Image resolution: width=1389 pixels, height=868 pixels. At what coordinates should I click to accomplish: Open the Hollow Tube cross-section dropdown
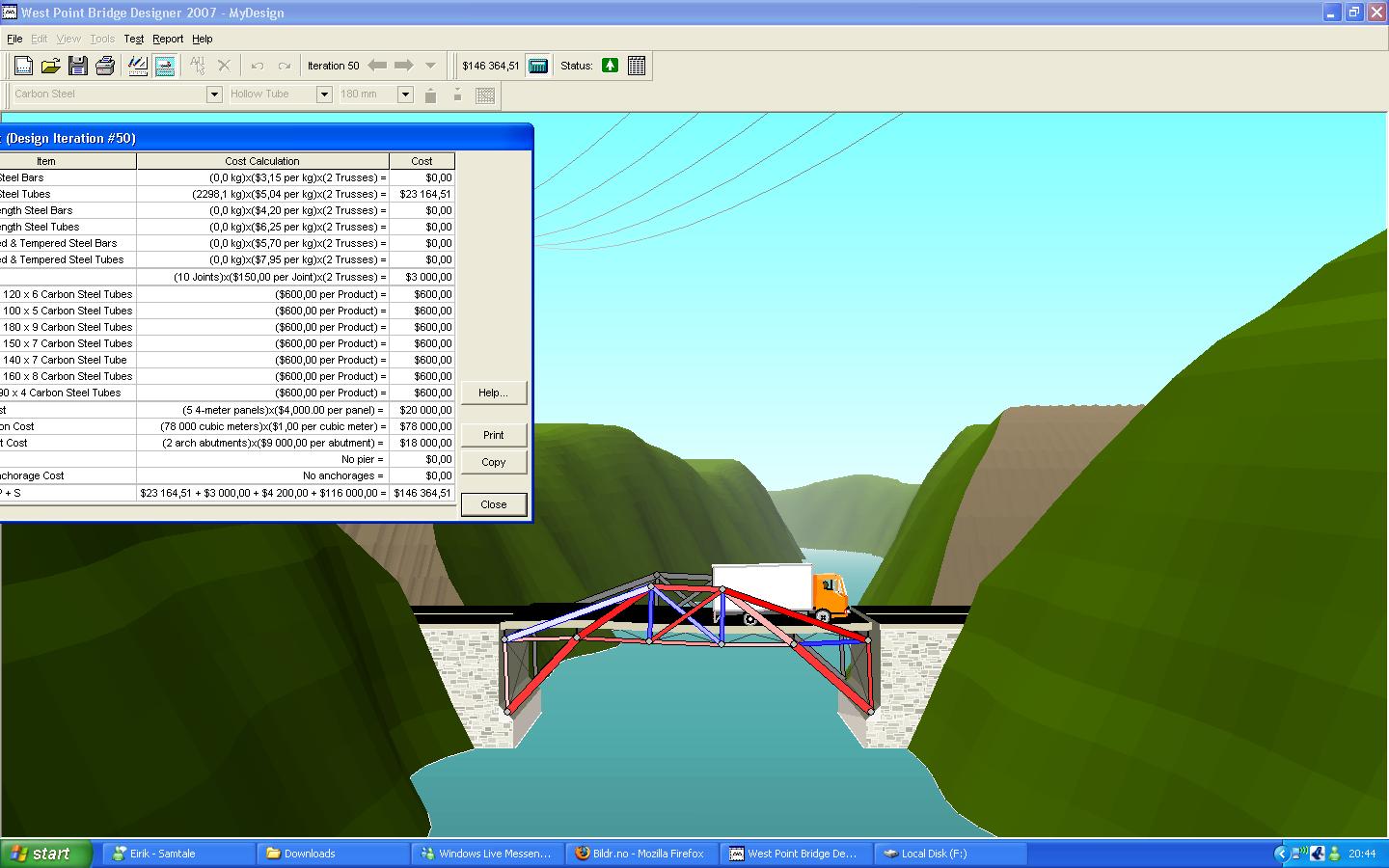tap(324, 94)
